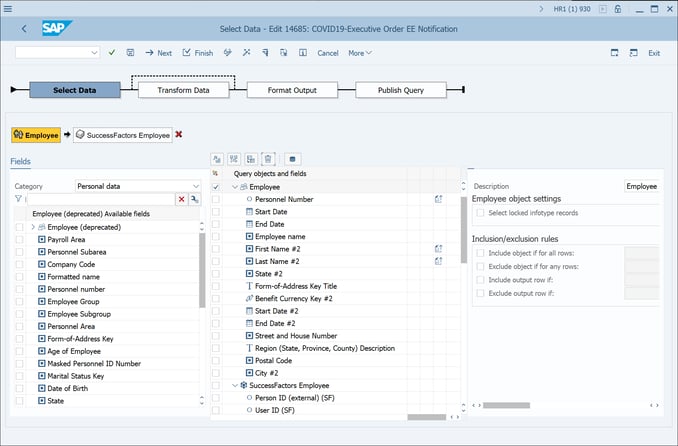Click the filter funnel icon under Category
Screen dimensions: 678x446
18,199
